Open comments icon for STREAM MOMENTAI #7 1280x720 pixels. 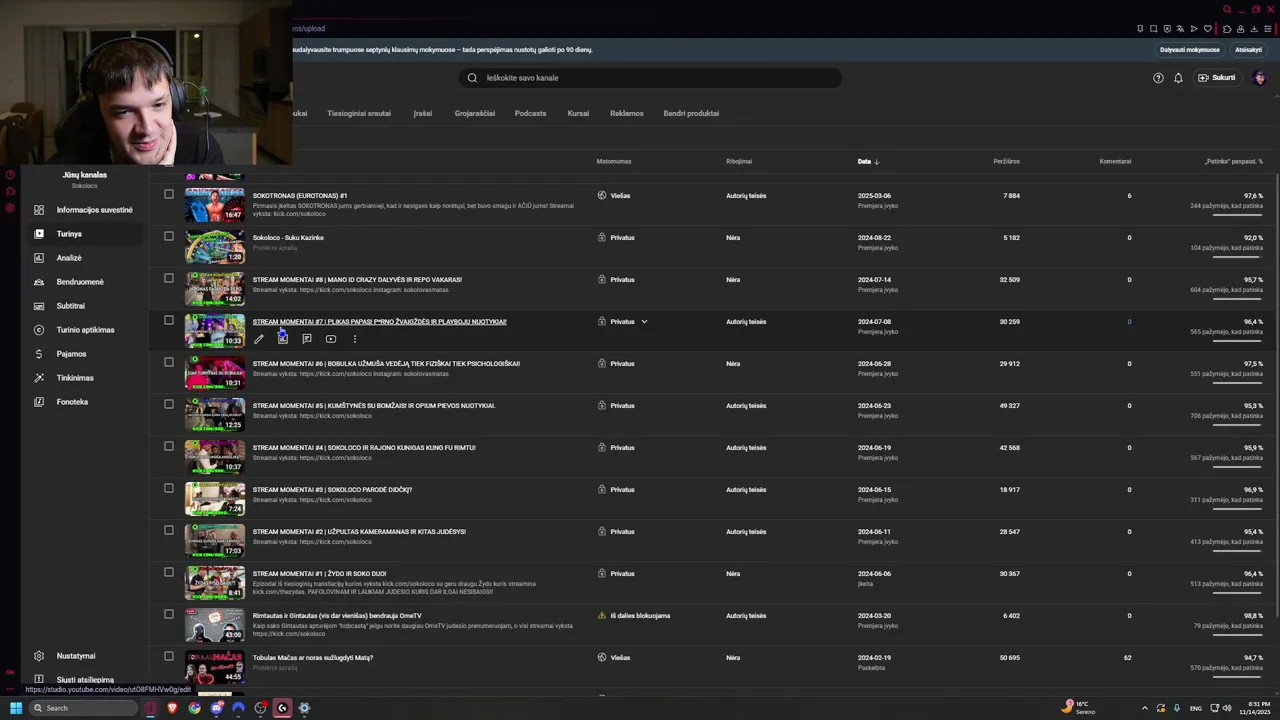point(307,339)
